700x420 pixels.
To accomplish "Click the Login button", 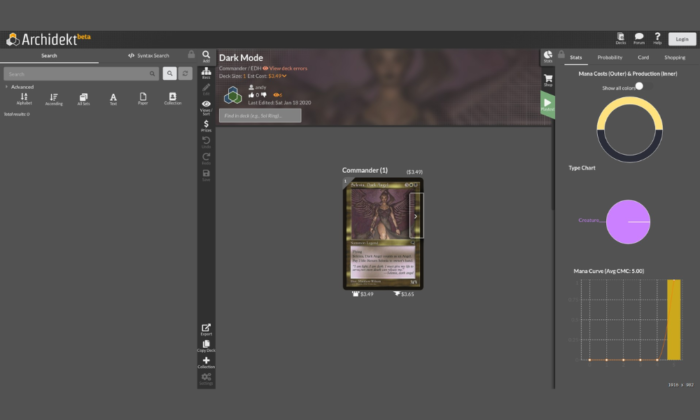I will tap(682, 39).
